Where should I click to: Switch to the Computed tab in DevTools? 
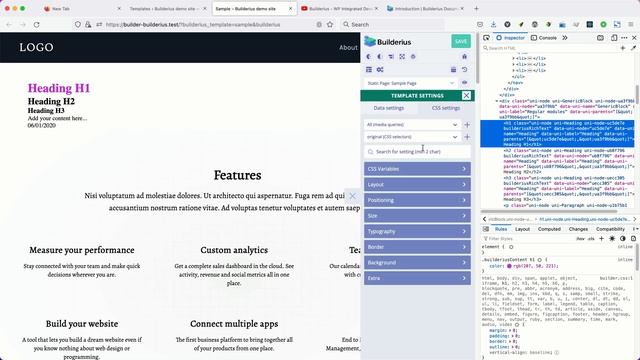click(549, 229)
